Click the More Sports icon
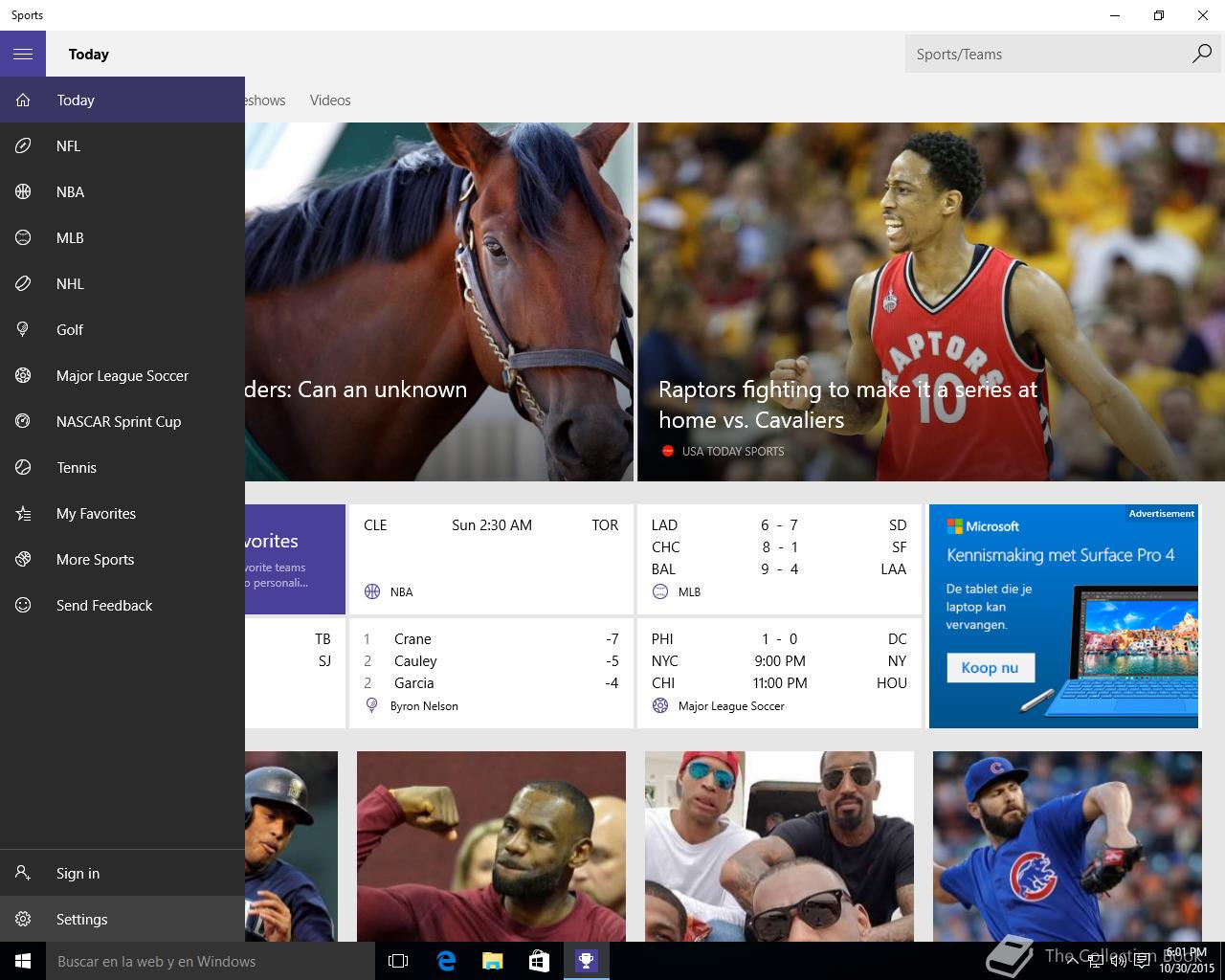This screenshot has height=980, width=1225. coord(23,559)
